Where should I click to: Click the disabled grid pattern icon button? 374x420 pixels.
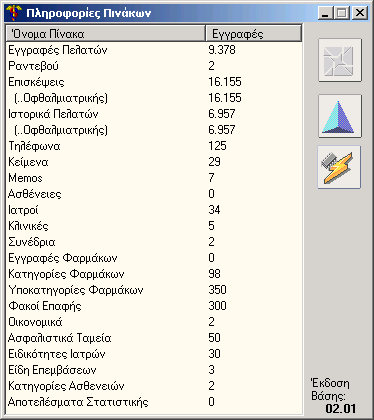(x=340, y=60)
